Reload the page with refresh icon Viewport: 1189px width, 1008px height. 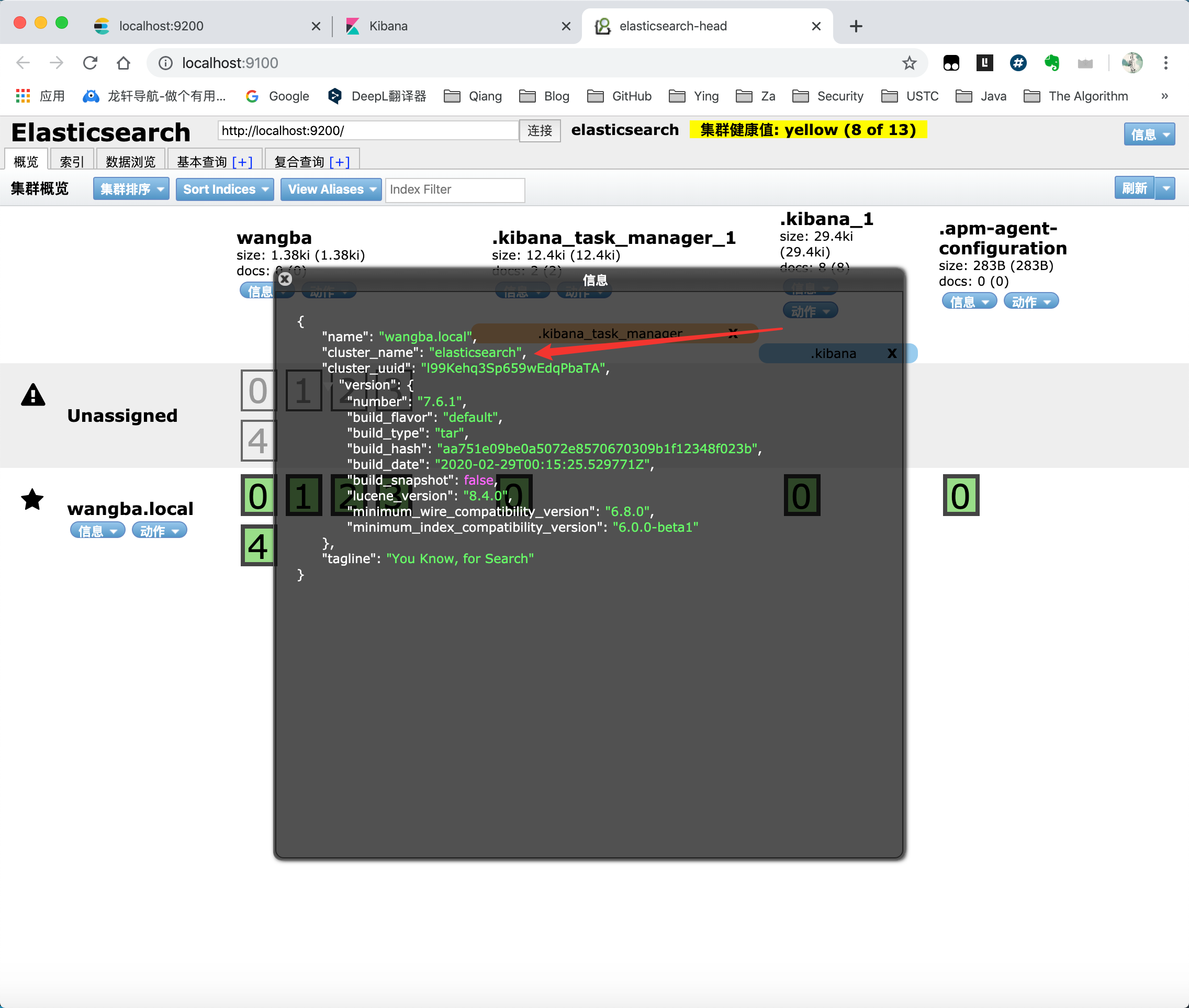coord(91,63)
